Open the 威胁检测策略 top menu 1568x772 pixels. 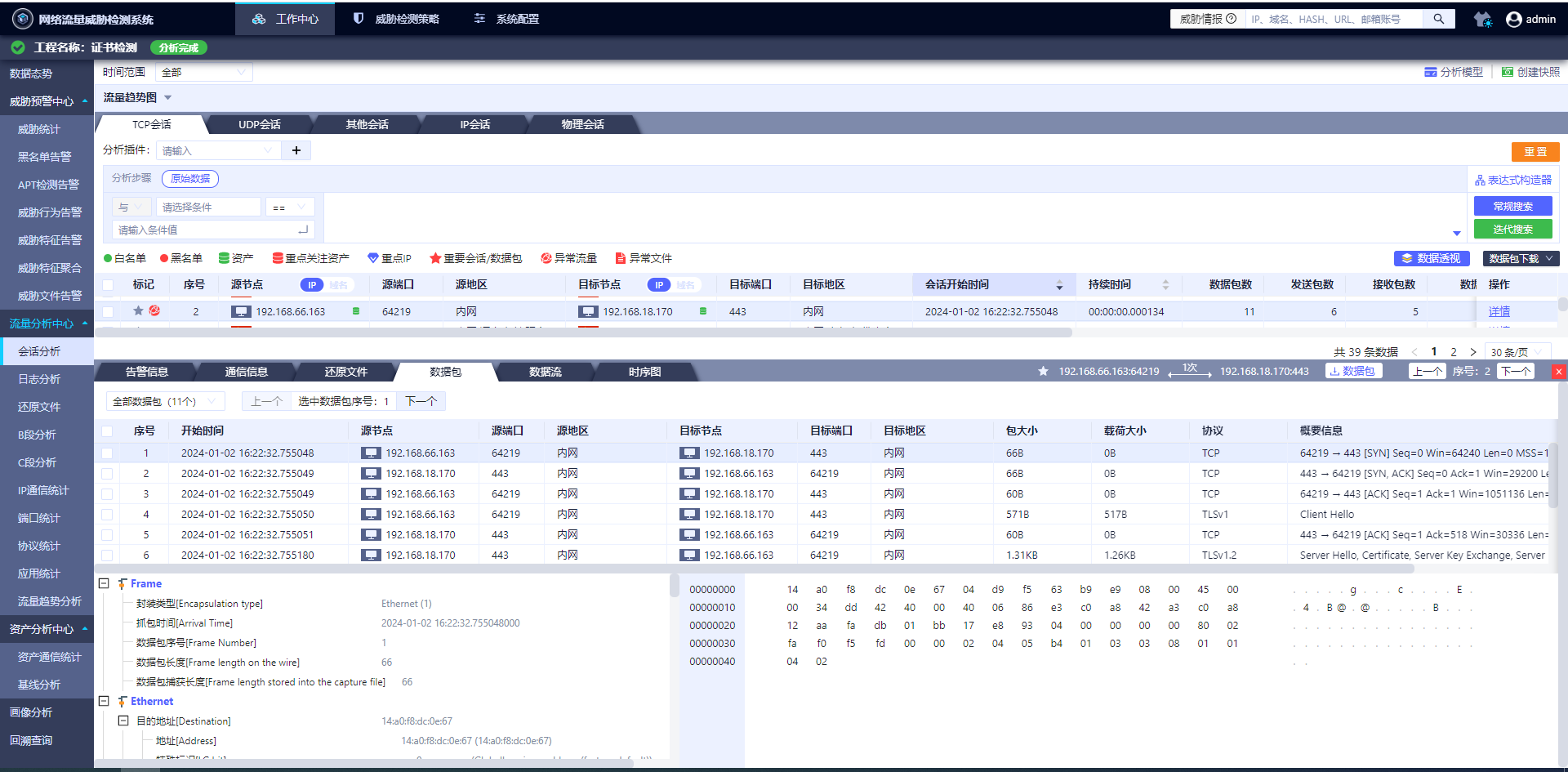pos(397,18)
